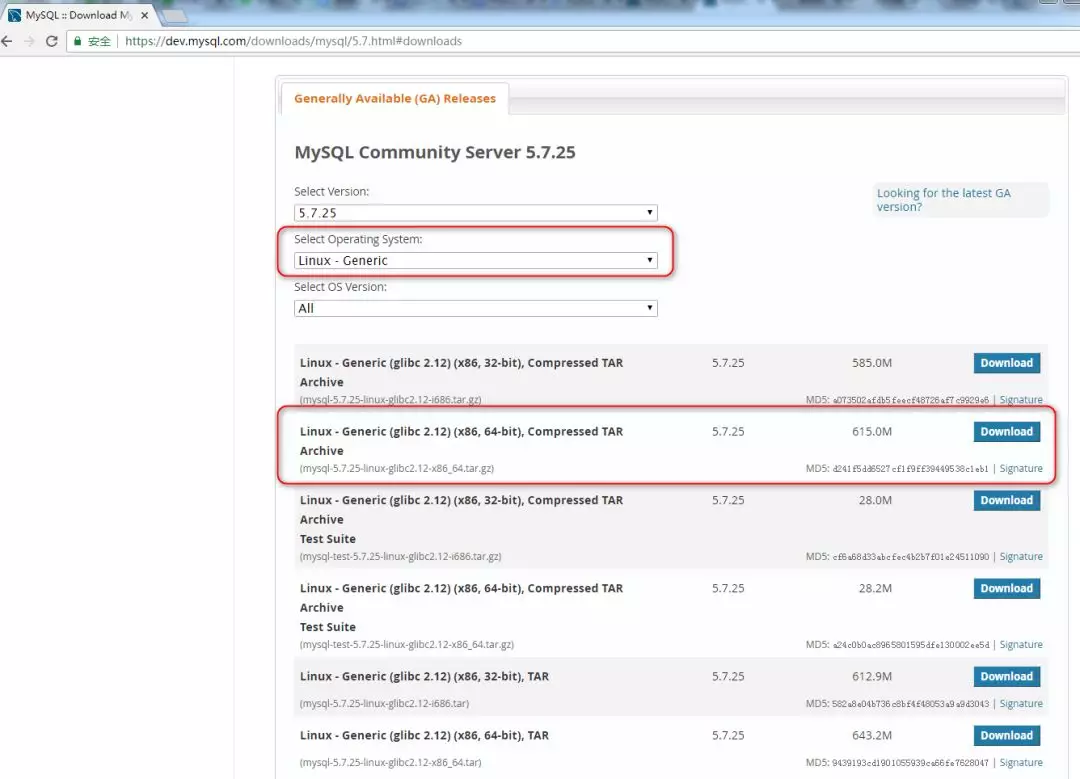Click file name (mysql-5.7.25-linux-glibc2.12-i686.tar)

point(384,704)
